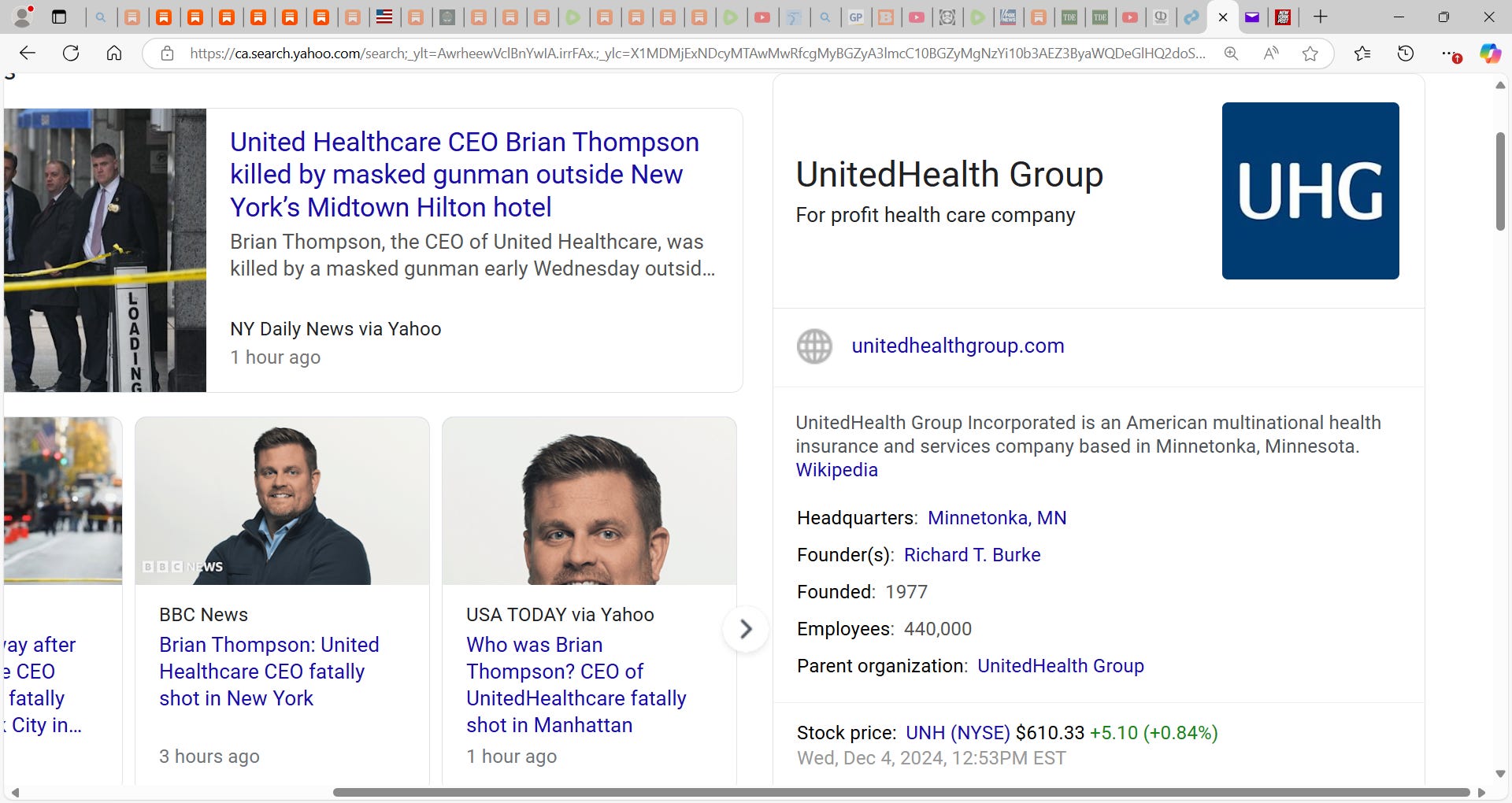Add this page to favorites star
This screenshot has width=1512, height=803.
pos(1310,54)
